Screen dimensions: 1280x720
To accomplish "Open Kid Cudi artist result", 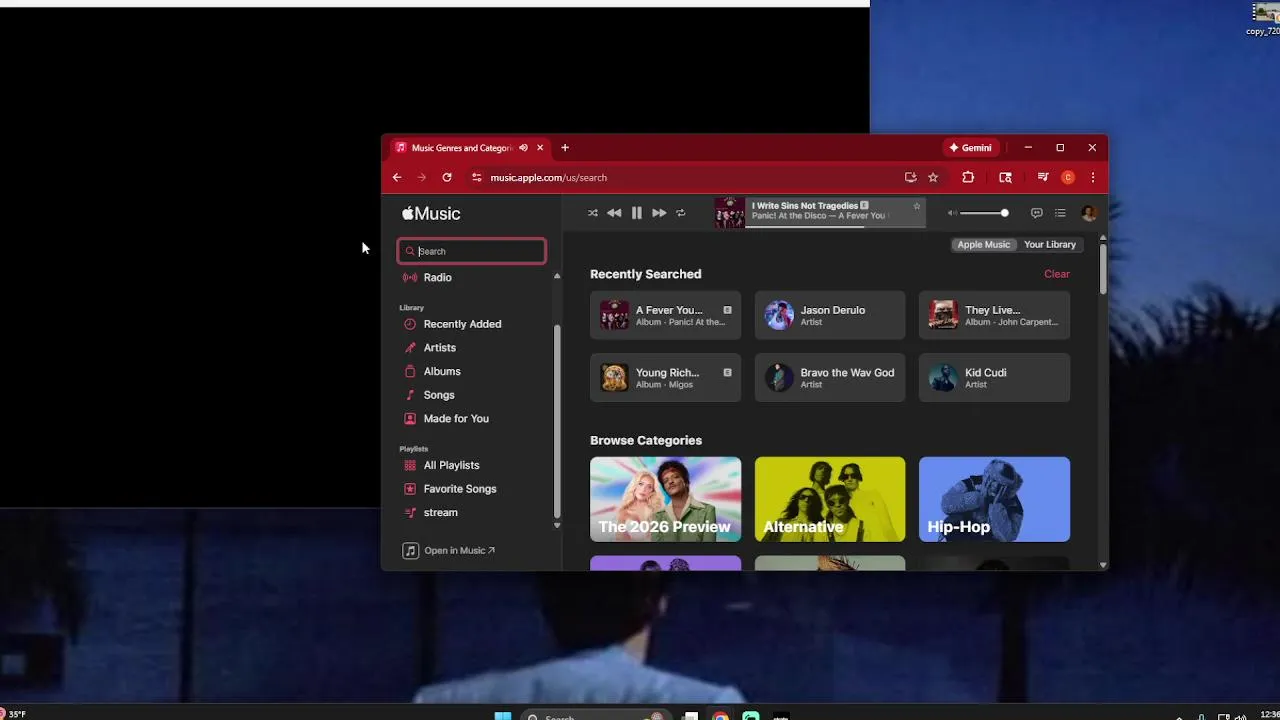I will pos(994,377).
